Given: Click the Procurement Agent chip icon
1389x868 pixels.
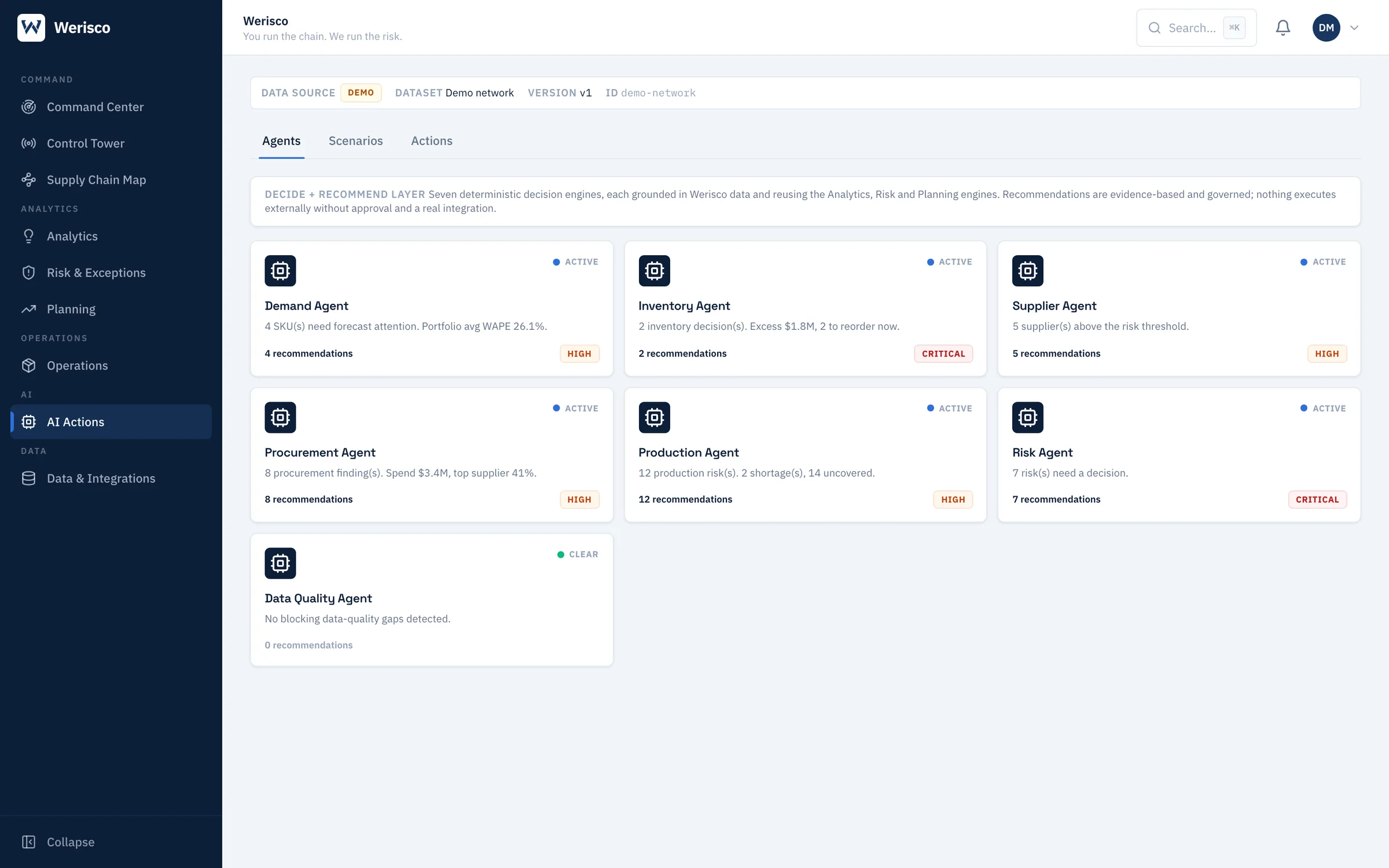Looking at the screenshot, I should (x=280, y=417).
